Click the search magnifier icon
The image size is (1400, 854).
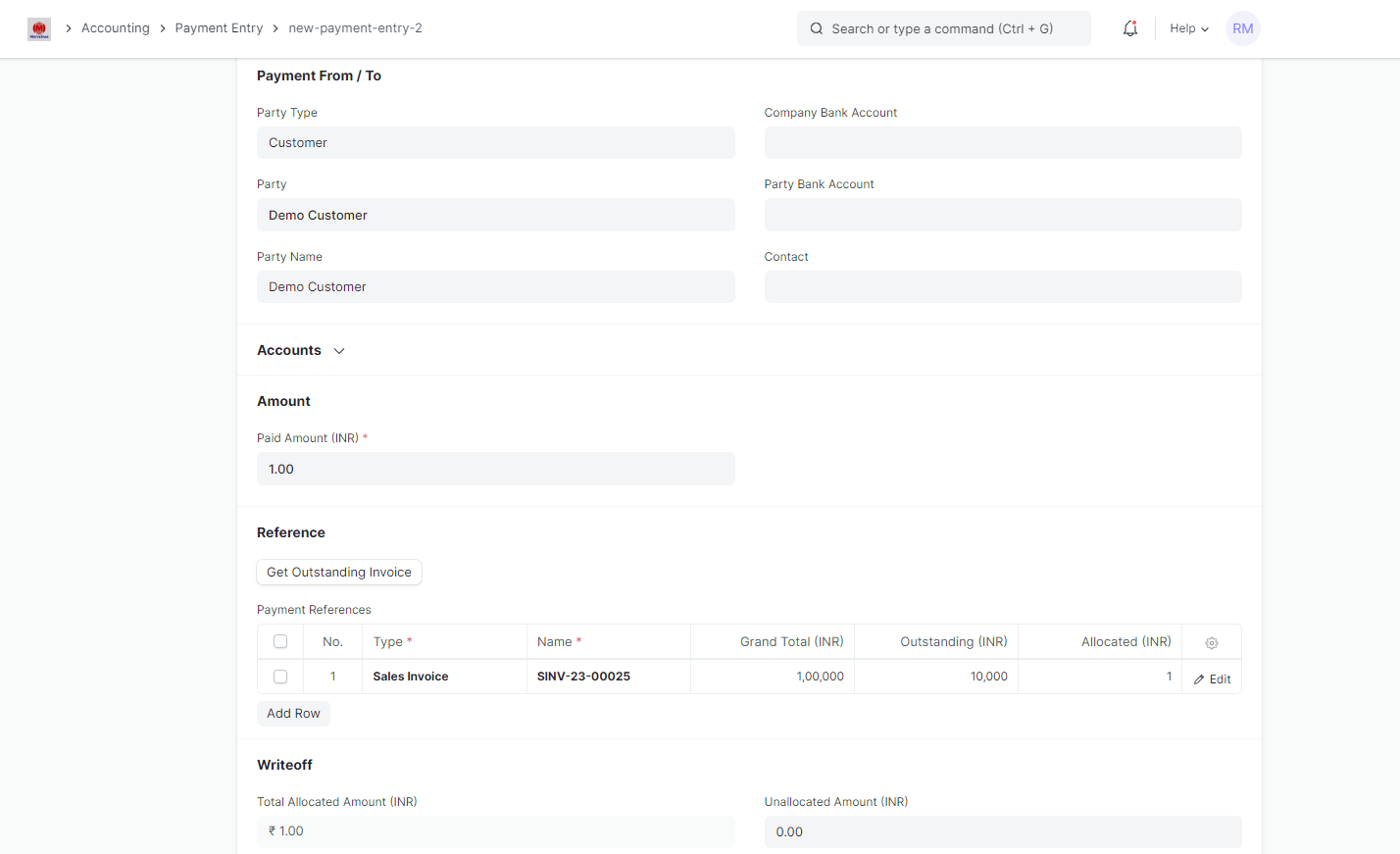(x=816, y=28)
